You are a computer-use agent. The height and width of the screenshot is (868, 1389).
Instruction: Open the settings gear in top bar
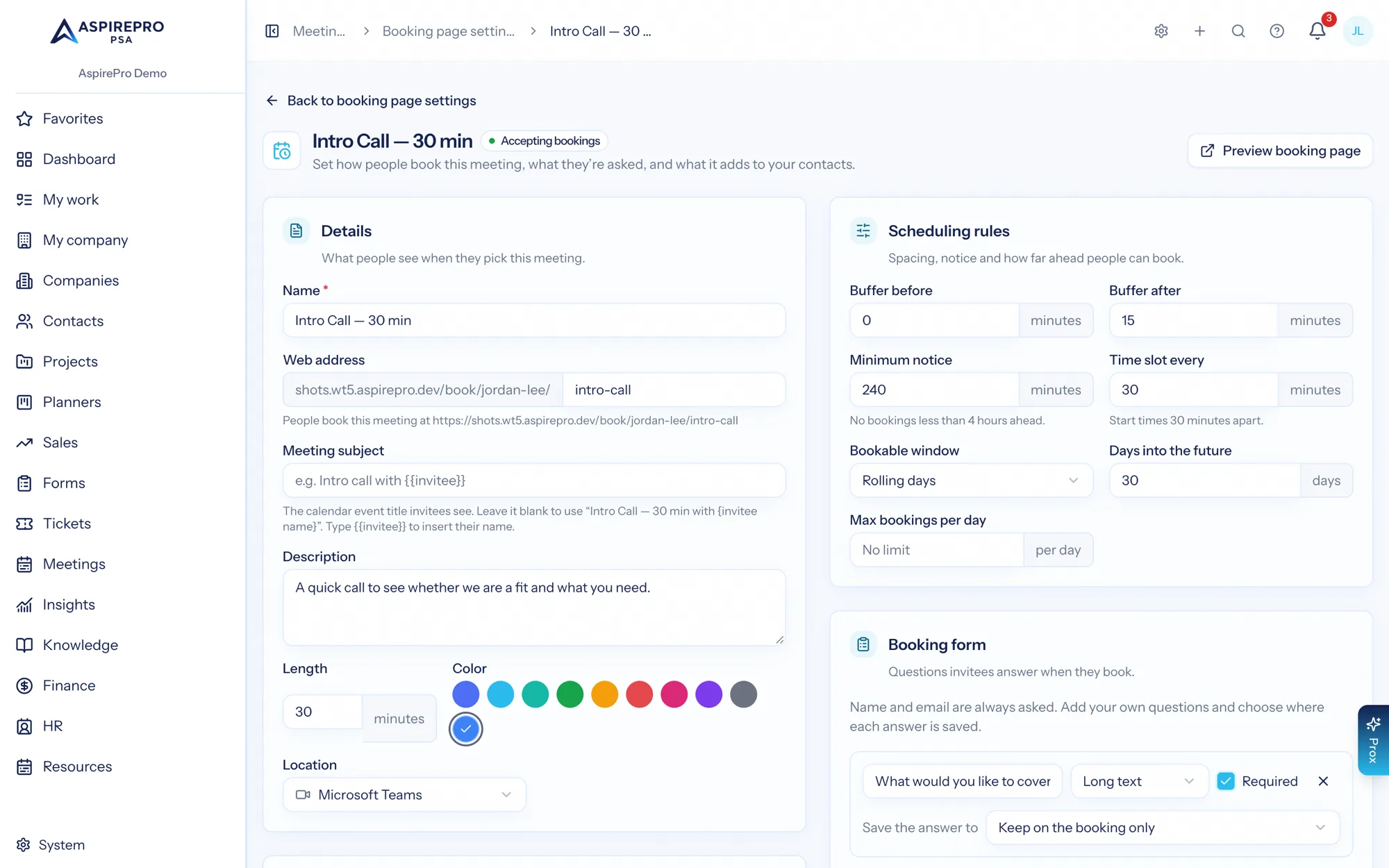[x=1161, y=31]
